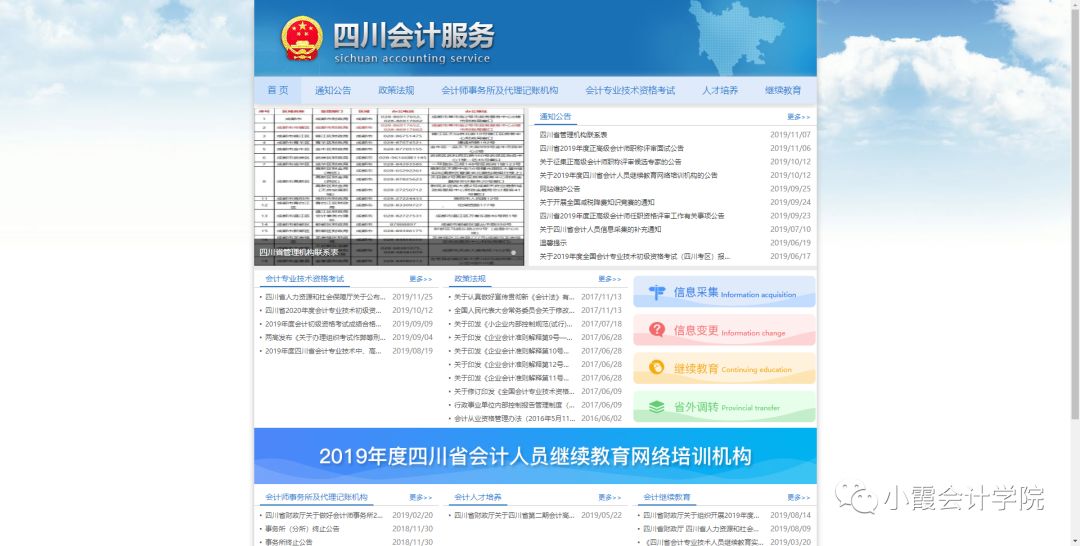Click the national emblem logo in header
The image size is (1080, 546).
coord(302,38)
